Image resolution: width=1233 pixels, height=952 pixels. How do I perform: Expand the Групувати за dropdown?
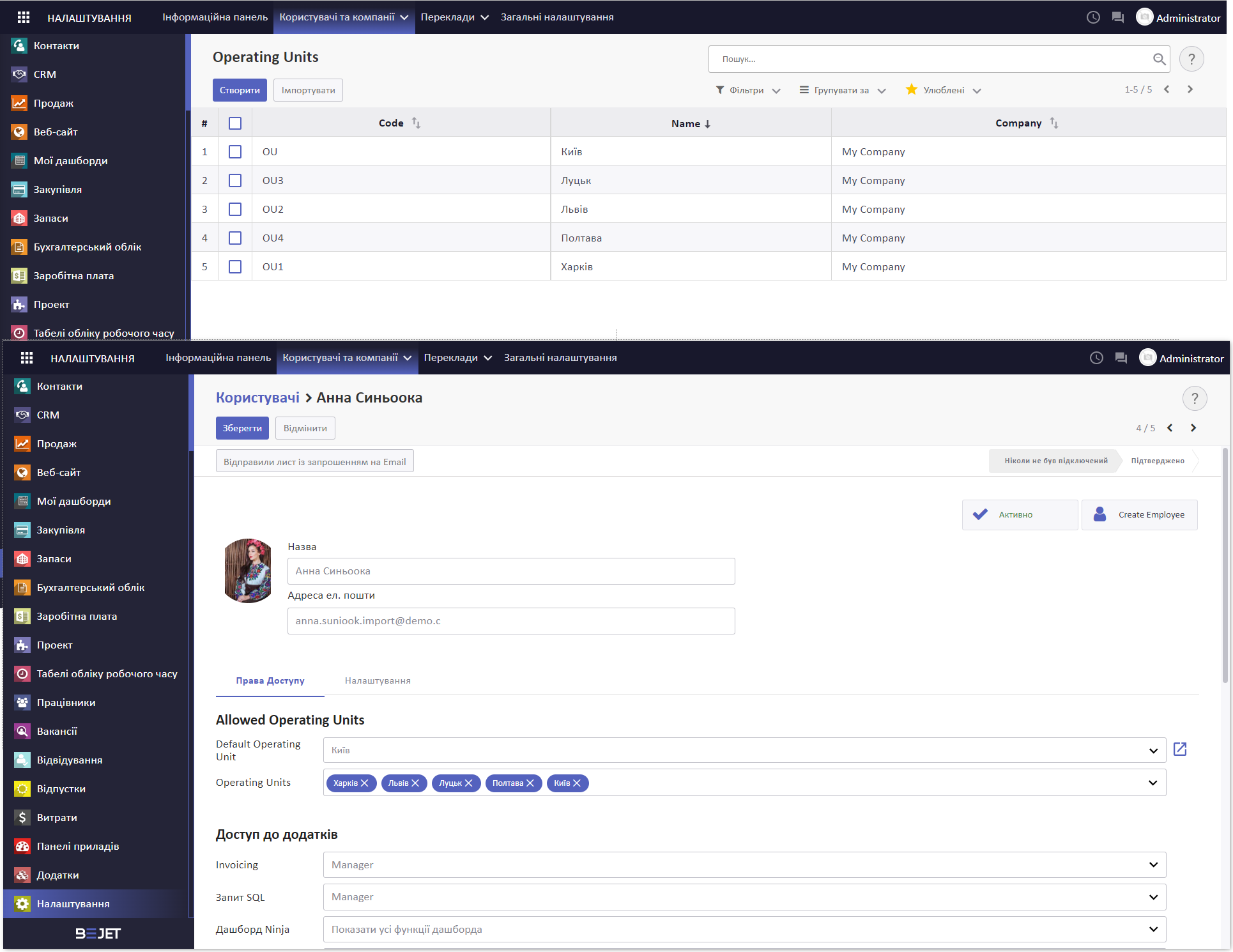(843, 90)
